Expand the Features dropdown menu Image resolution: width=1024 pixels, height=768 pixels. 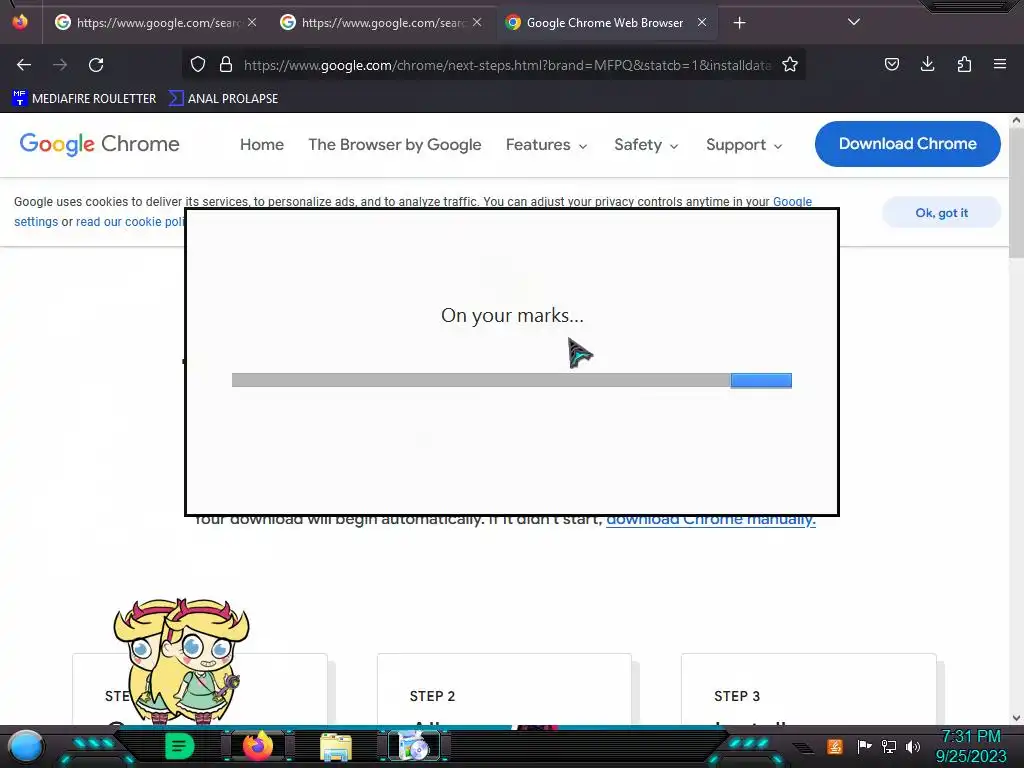click(x=547, y=144)
